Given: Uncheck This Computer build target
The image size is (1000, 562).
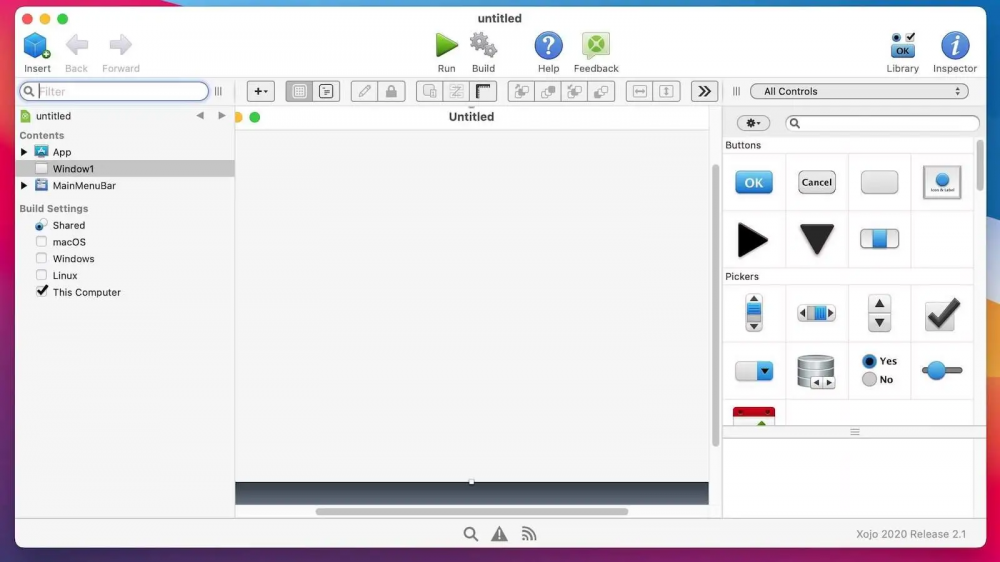Looking at the screenshot, I should pos(41,292).
